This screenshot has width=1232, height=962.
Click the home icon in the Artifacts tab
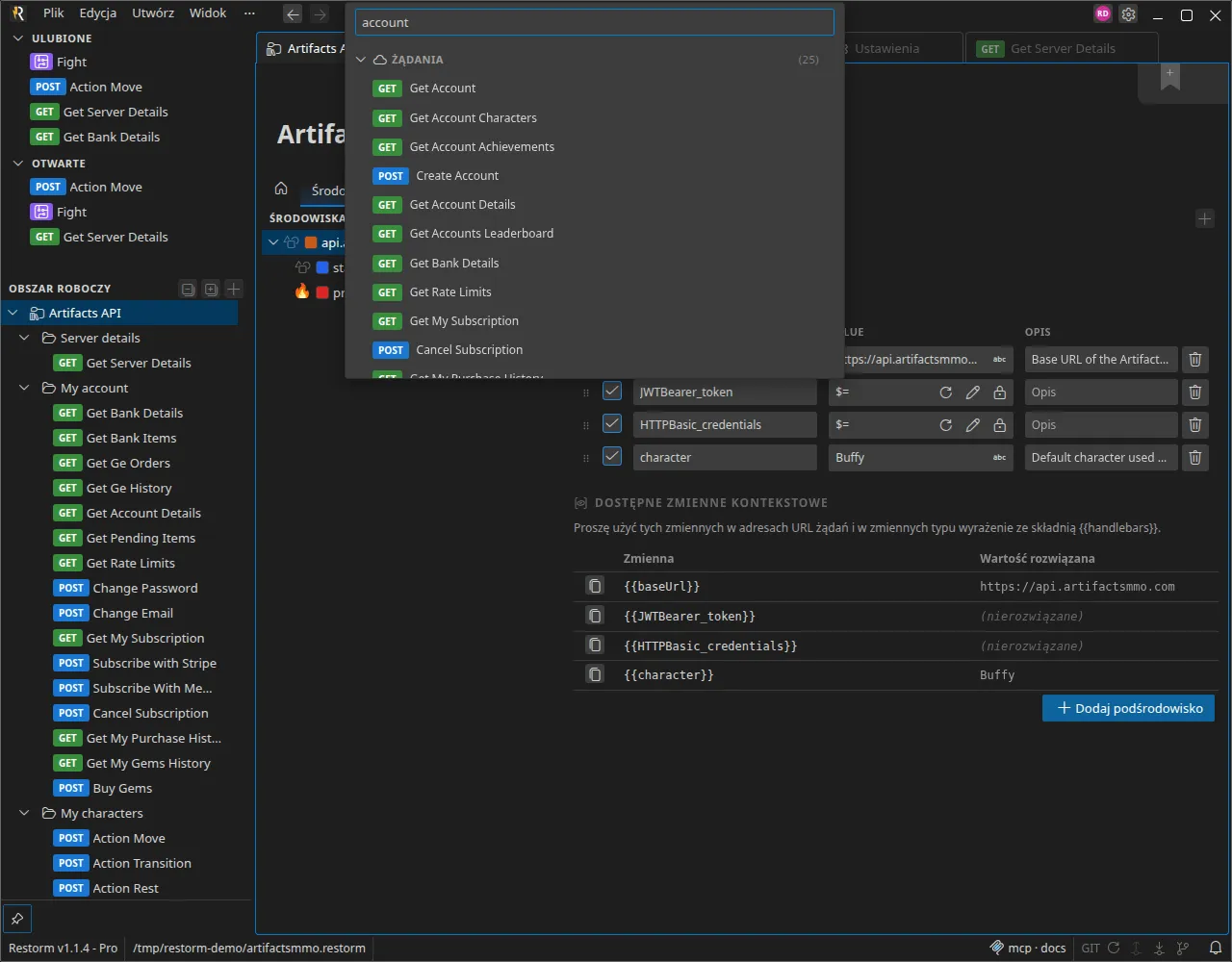[281, 189]
